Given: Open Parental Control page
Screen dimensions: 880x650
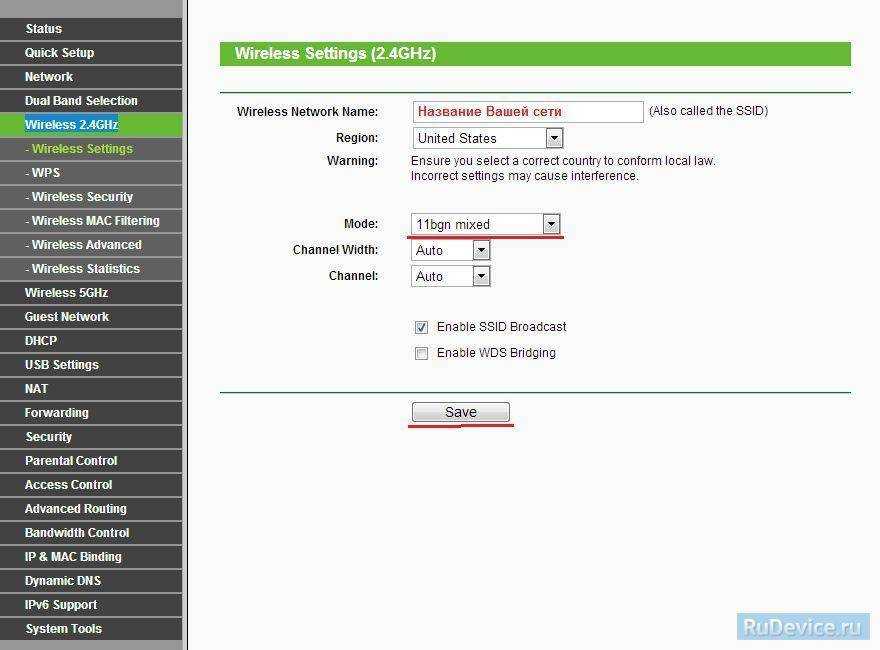Looking at the screenshot, I should [x=71, y=461].
